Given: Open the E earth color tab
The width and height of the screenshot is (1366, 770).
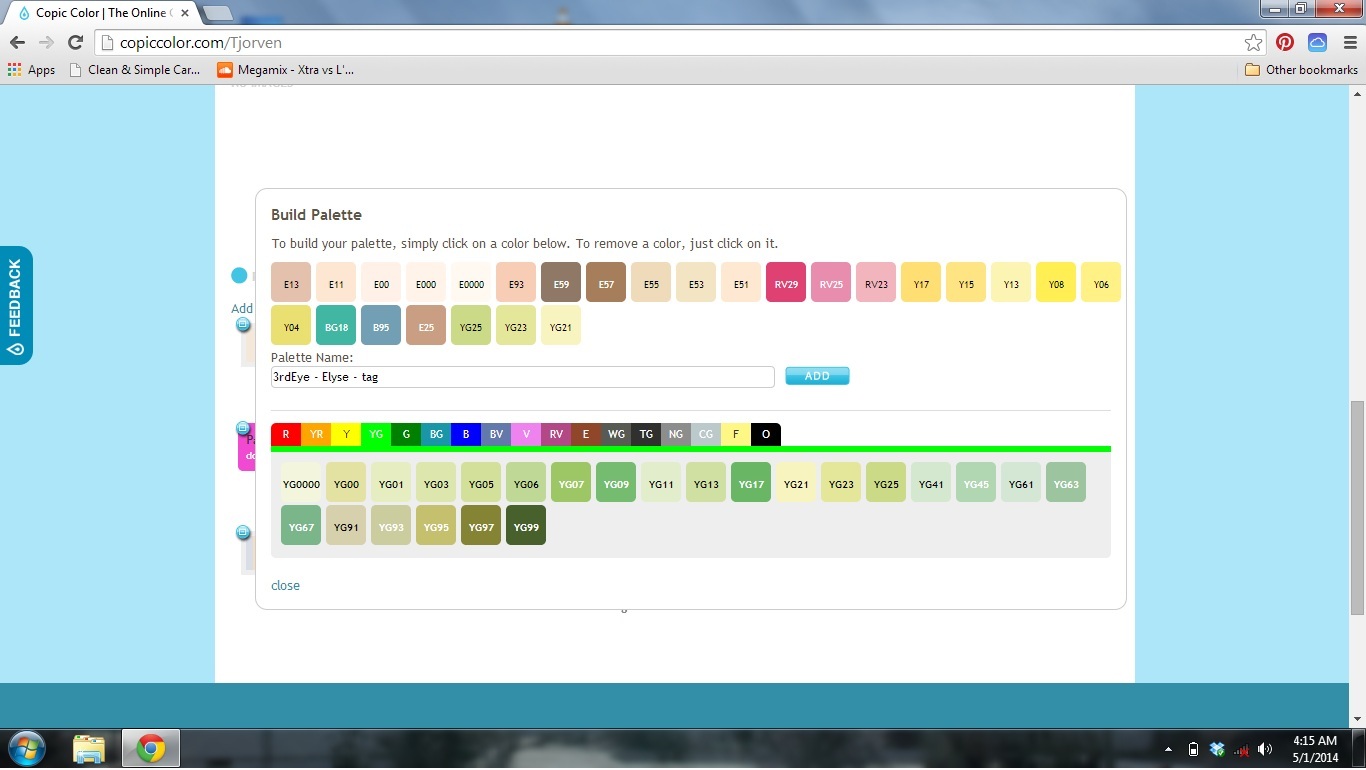Looking at the screenshot, I should [586, 434].
